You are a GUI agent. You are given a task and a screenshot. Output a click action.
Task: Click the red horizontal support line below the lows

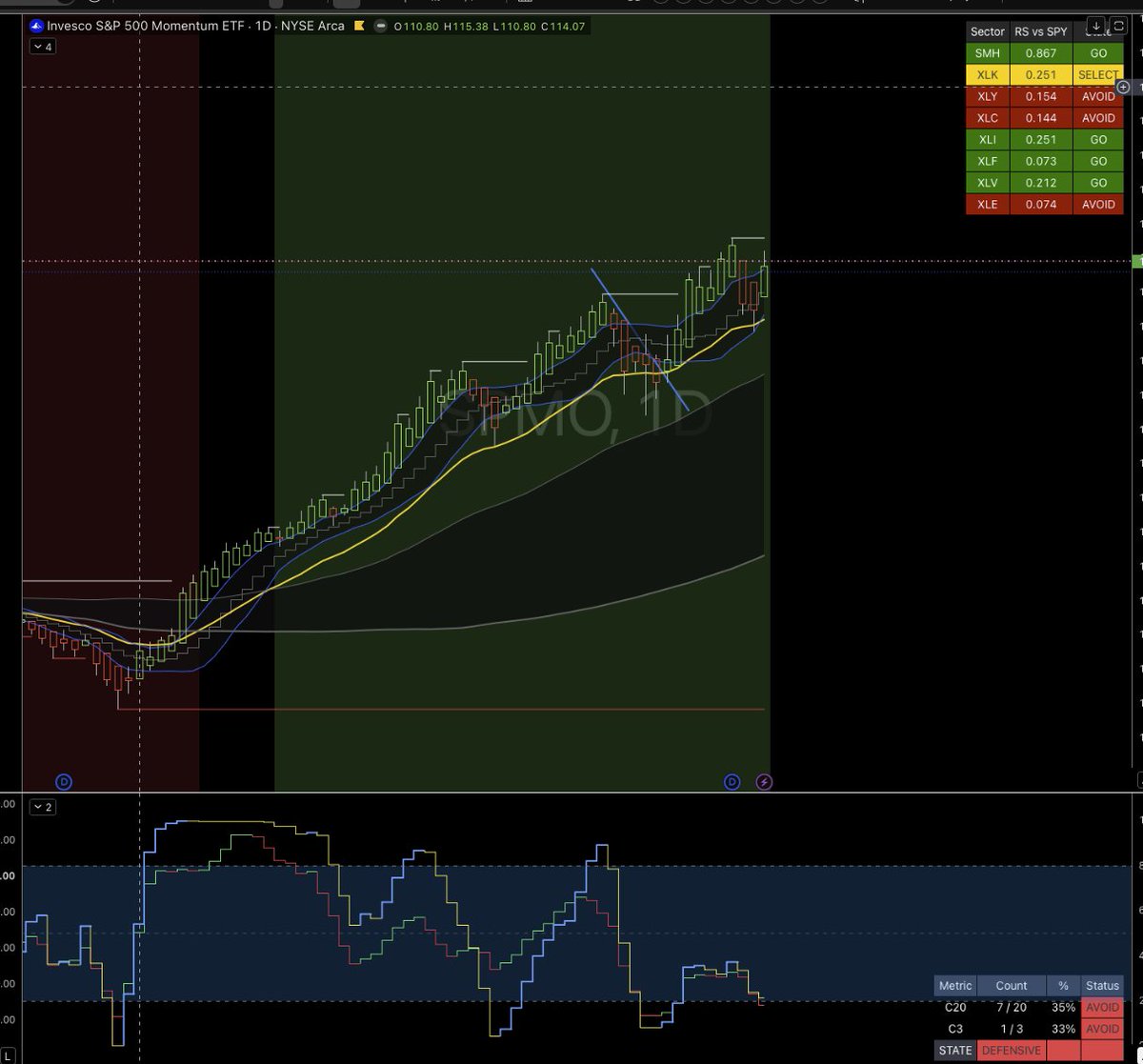pos(441,709)
